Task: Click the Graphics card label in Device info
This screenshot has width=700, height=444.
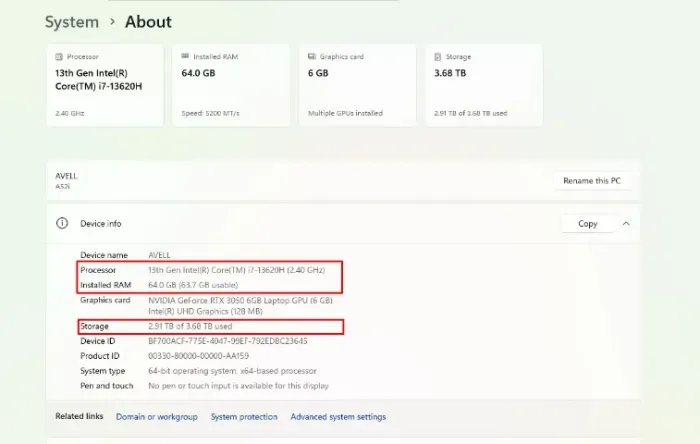Action: tap(105, 300)
